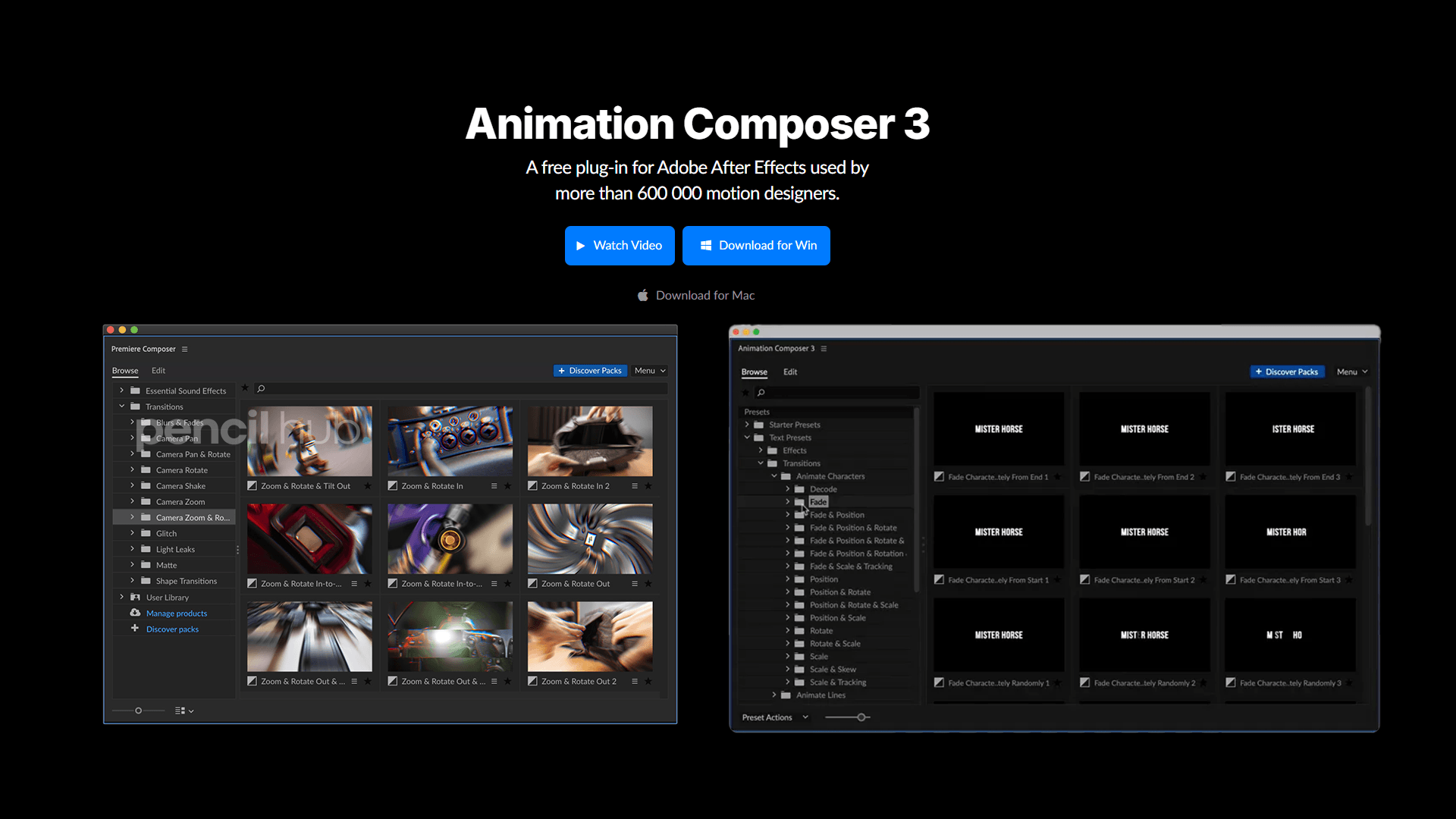Click search field in Premiere Composer panel
1456x819 pixels.
461,389
